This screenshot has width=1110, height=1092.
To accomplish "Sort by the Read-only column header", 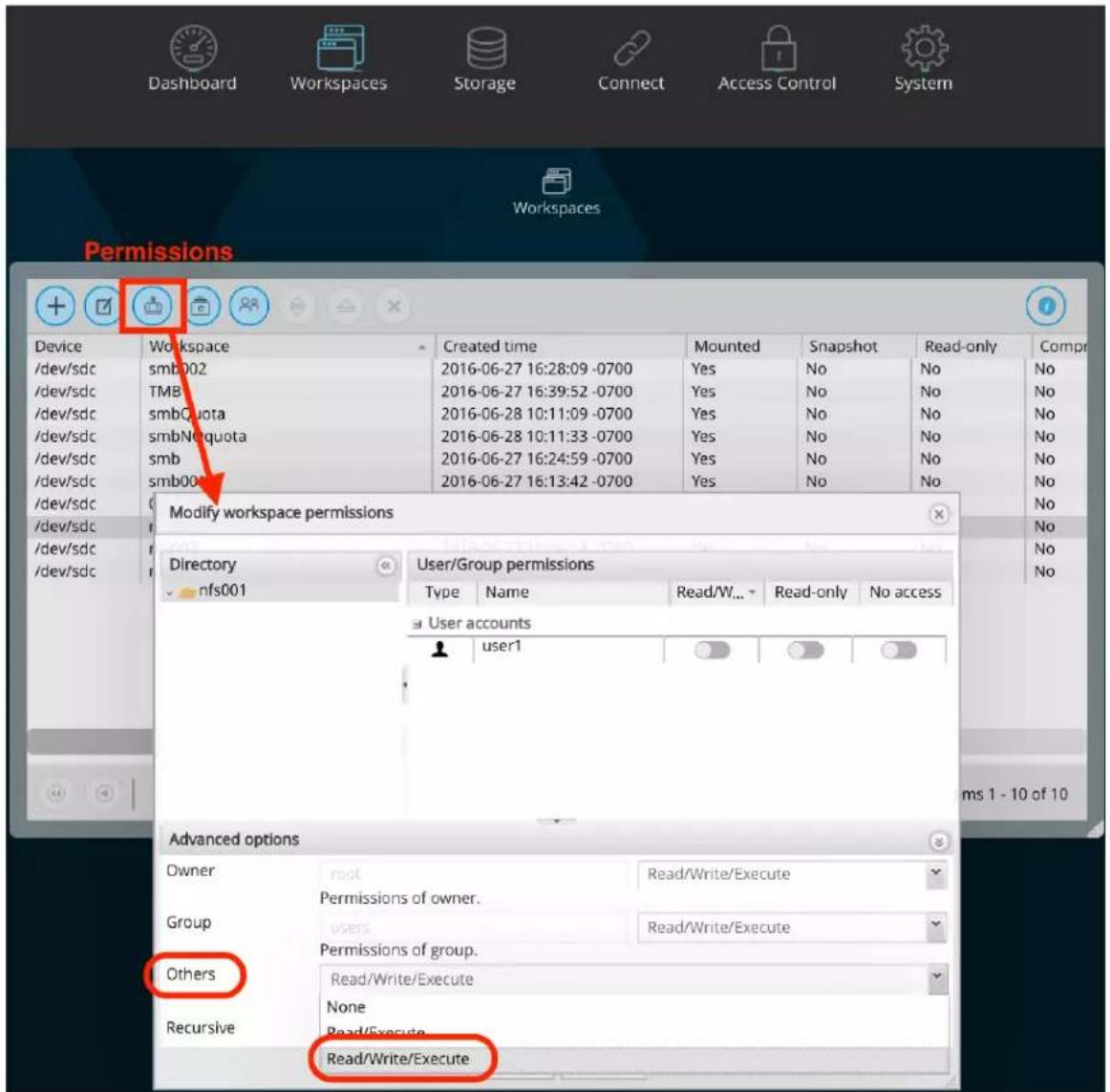I will (x=973, y=346).
